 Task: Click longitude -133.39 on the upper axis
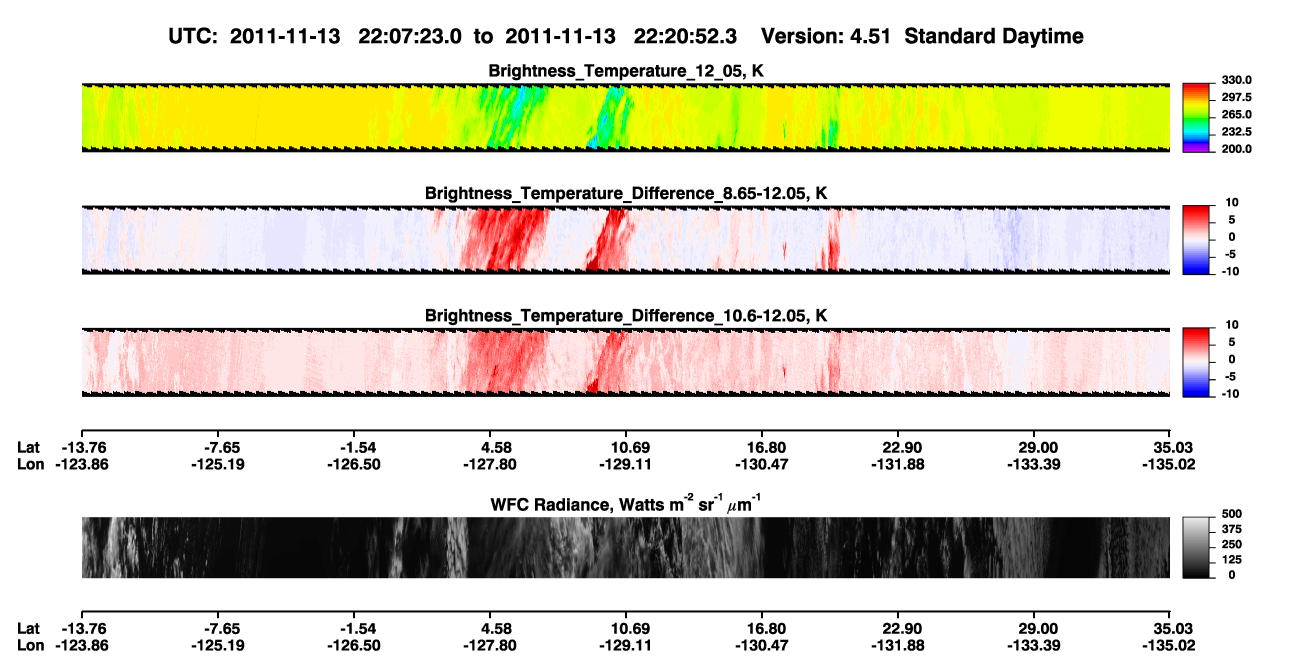coord(1034,463)
